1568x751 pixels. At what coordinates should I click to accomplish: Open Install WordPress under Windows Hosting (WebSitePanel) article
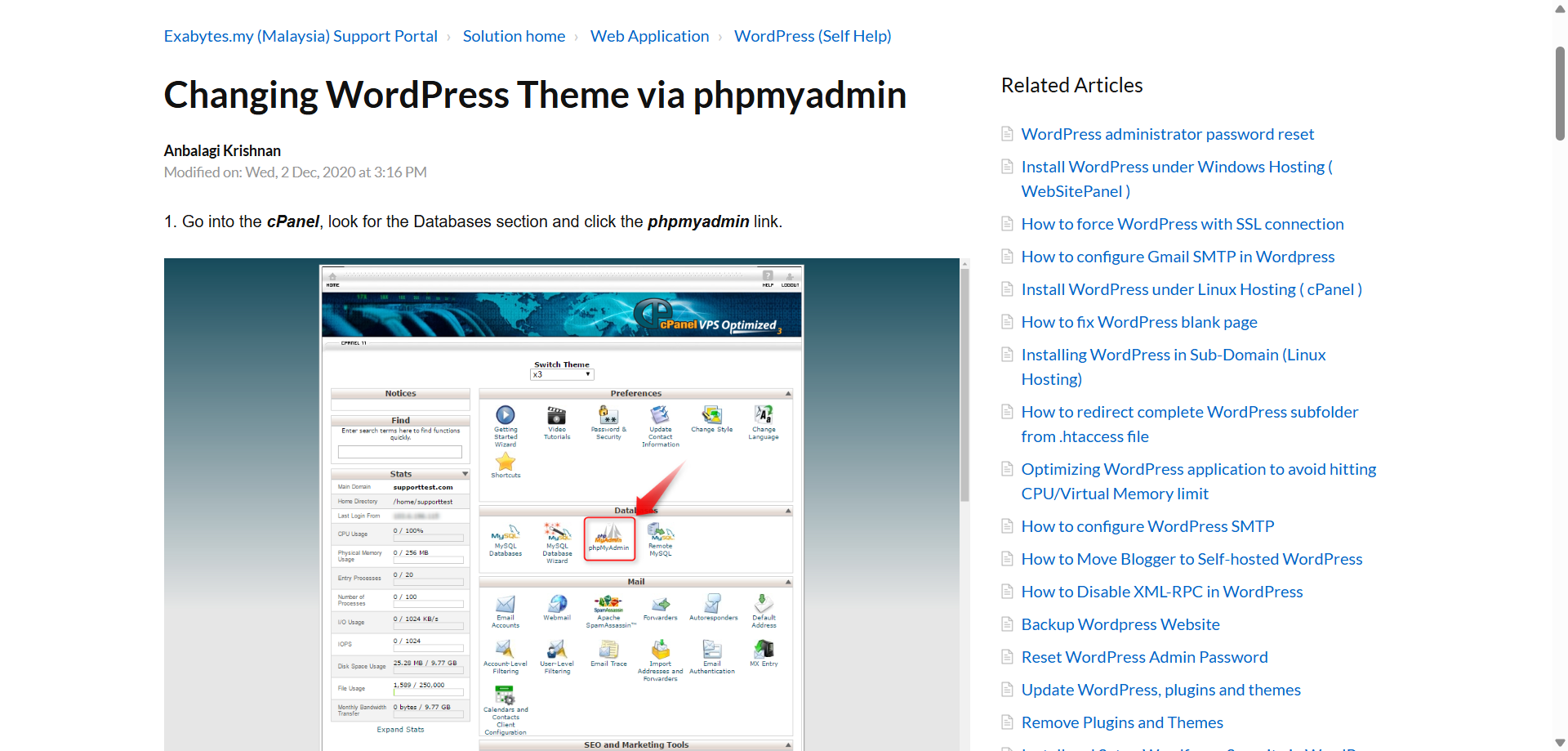click(1177, 179)
